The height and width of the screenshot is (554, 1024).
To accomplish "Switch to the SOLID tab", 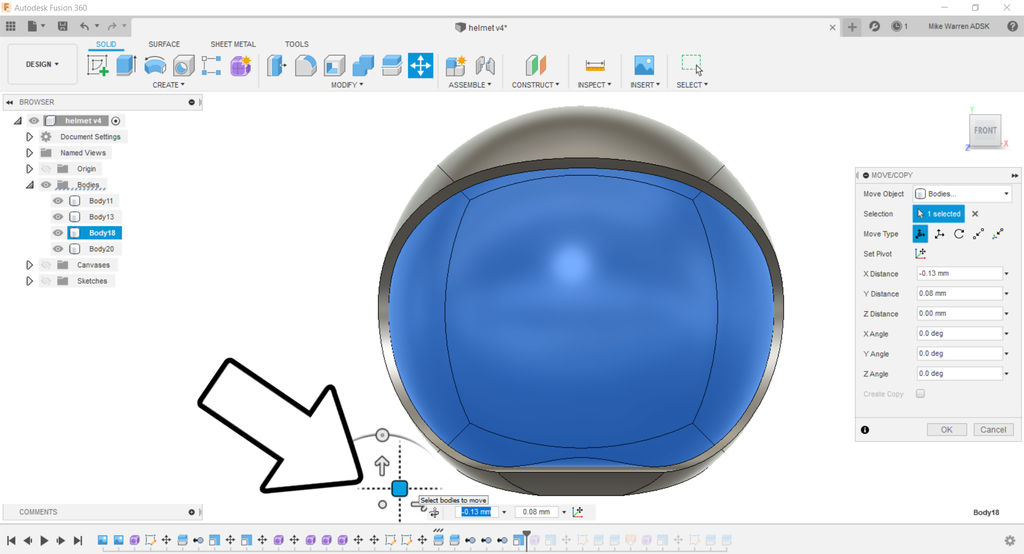I will tap(106, 44).
